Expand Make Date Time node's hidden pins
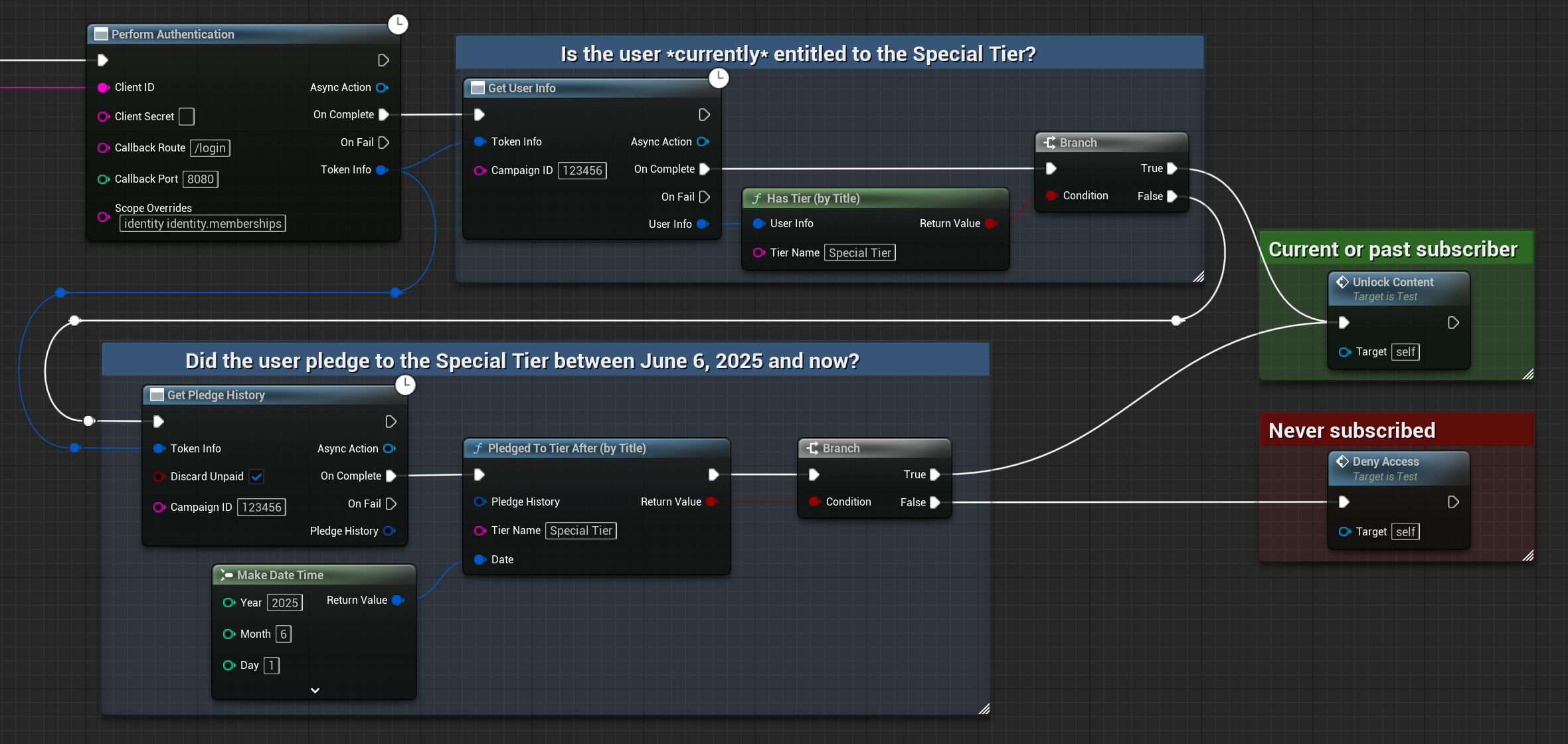The width and height of the screenshot is (1568, 744). pos(315,690)
